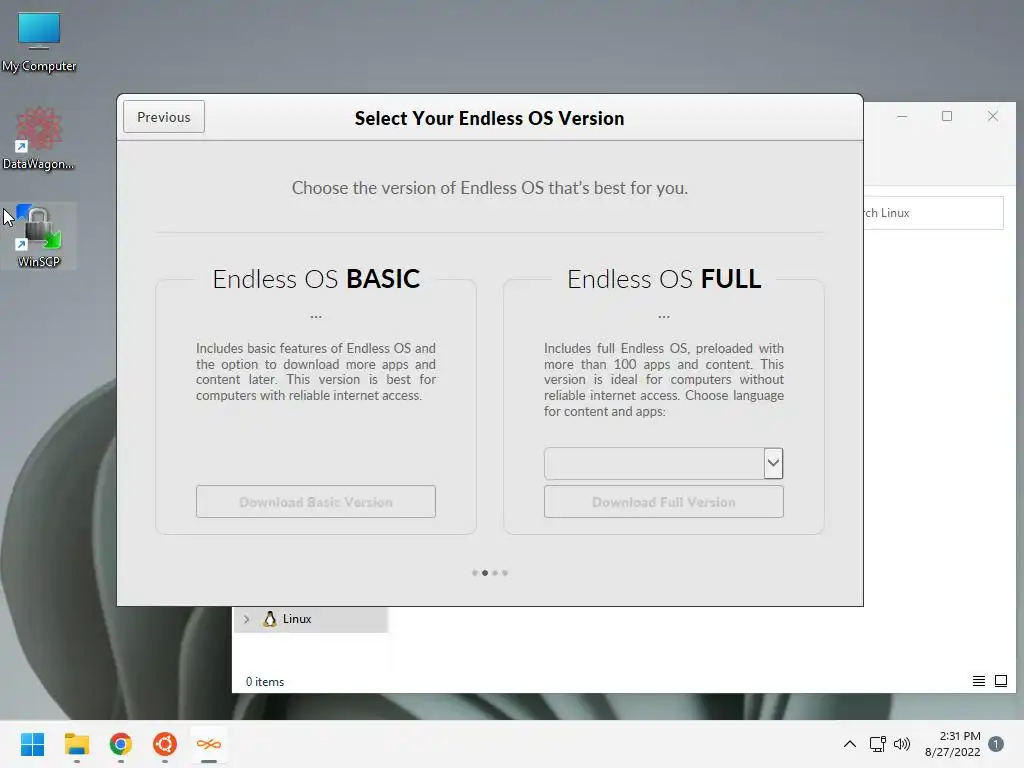Click the language selection combo box field
This screenshot has height=768, width=1024.
tap(664, 463)
